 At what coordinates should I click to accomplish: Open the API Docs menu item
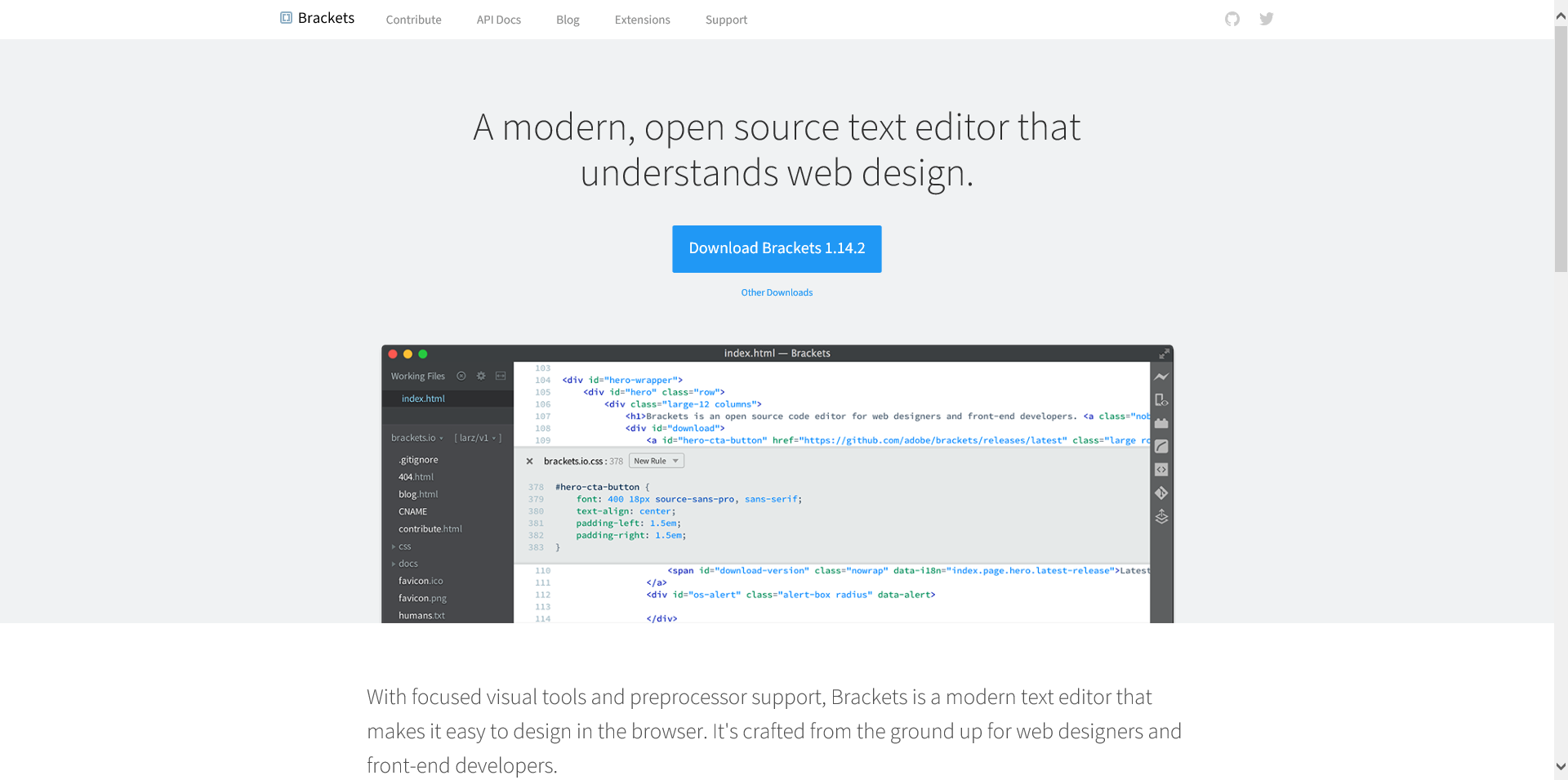click(x=499, y=20)
